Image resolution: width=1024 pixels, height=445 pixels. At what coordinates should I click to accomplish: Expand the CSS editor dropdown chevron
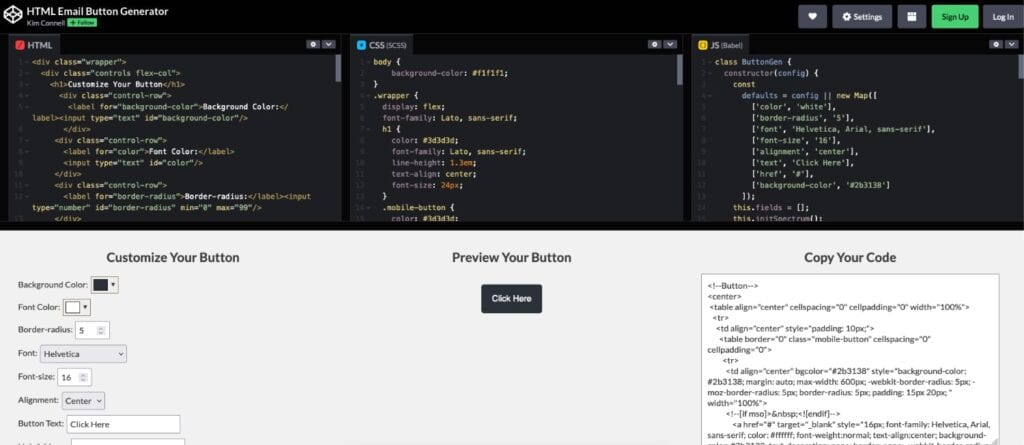[x=670, y=44]
